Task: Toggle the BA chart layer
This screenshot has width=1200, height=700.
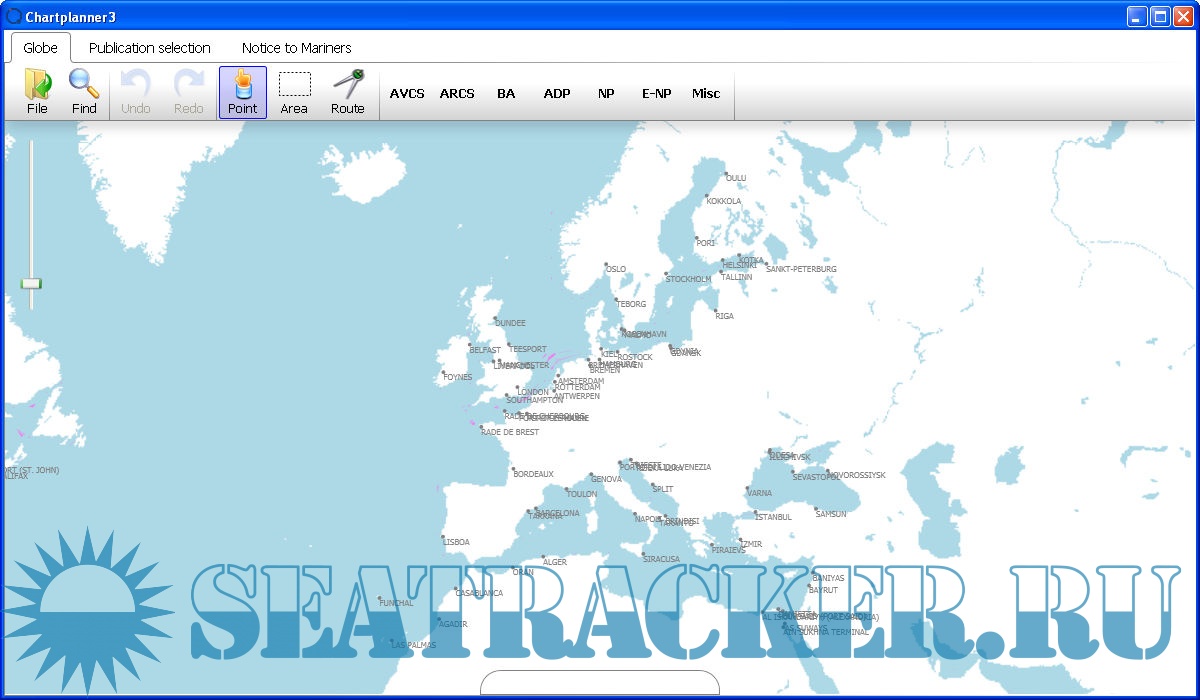Action: click(x=506, y=93)
